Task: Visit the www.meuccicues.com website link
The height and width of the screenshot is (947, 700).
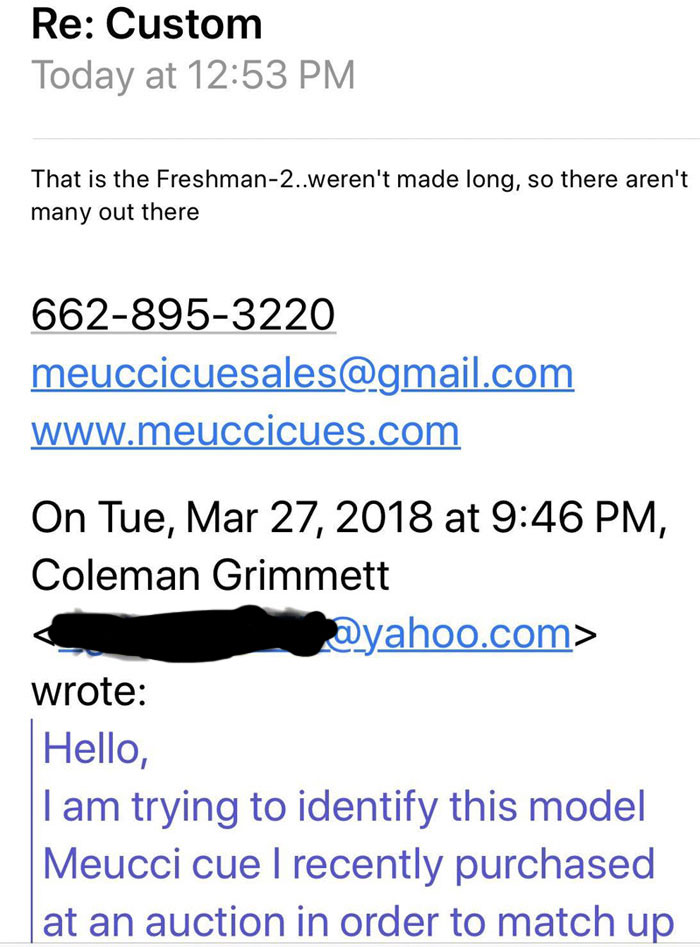Action: pyautogui.click(x=245, y=431)
